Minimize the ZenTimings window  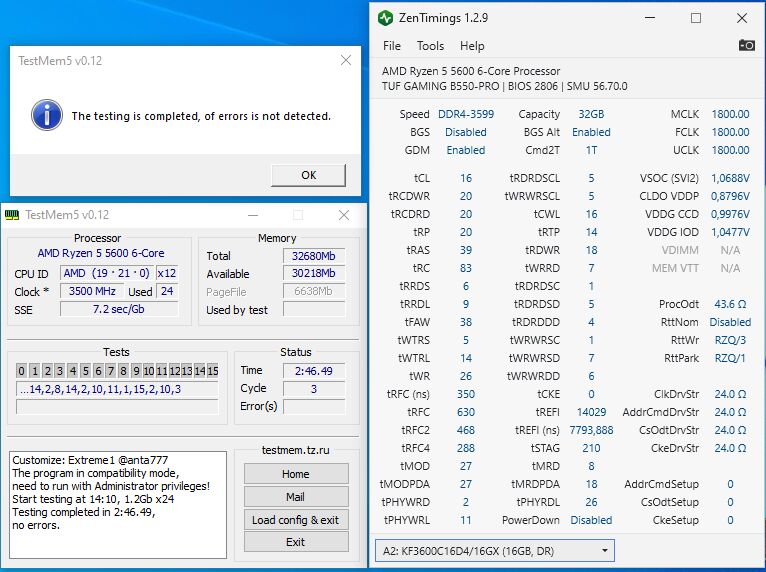[650, 18]
